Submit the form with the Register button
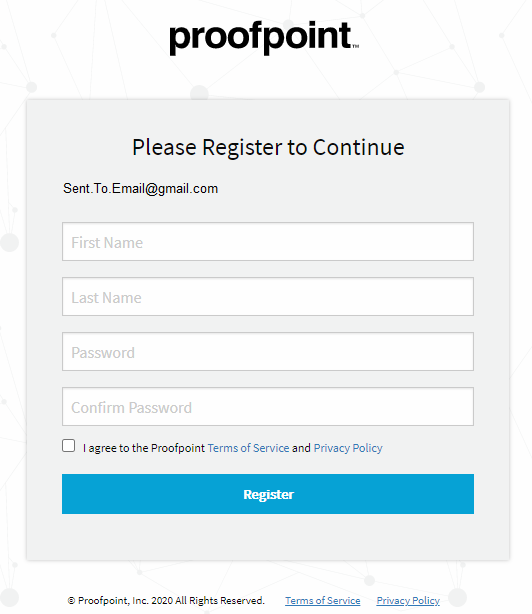Viewport: 532px width, 614px height. coord(268,494)
